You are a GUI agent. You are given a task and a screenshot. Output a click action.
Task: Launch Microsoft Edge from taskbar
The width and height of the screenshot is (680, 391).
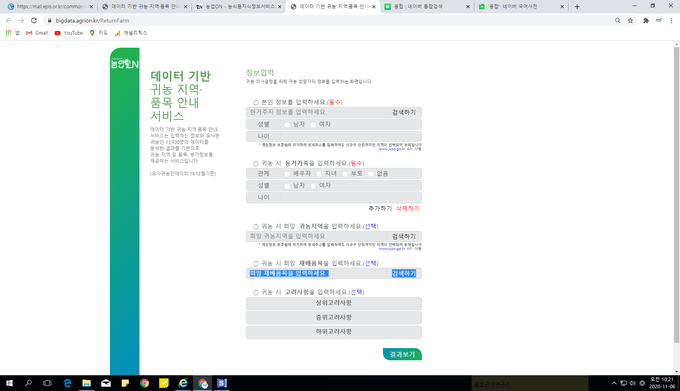click(x=67, y=383)
